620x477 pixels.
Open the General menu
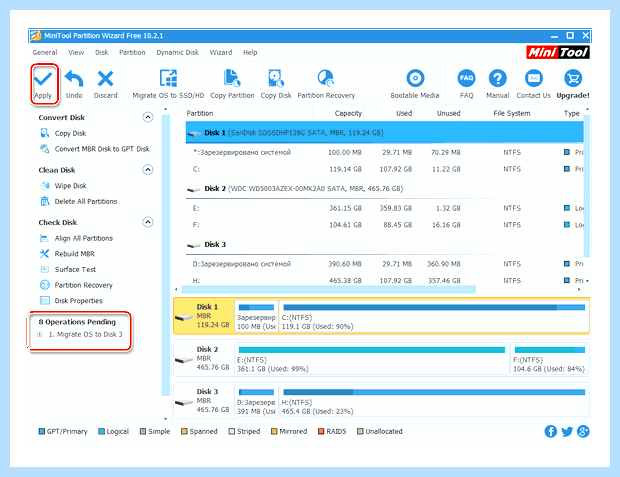45,53
